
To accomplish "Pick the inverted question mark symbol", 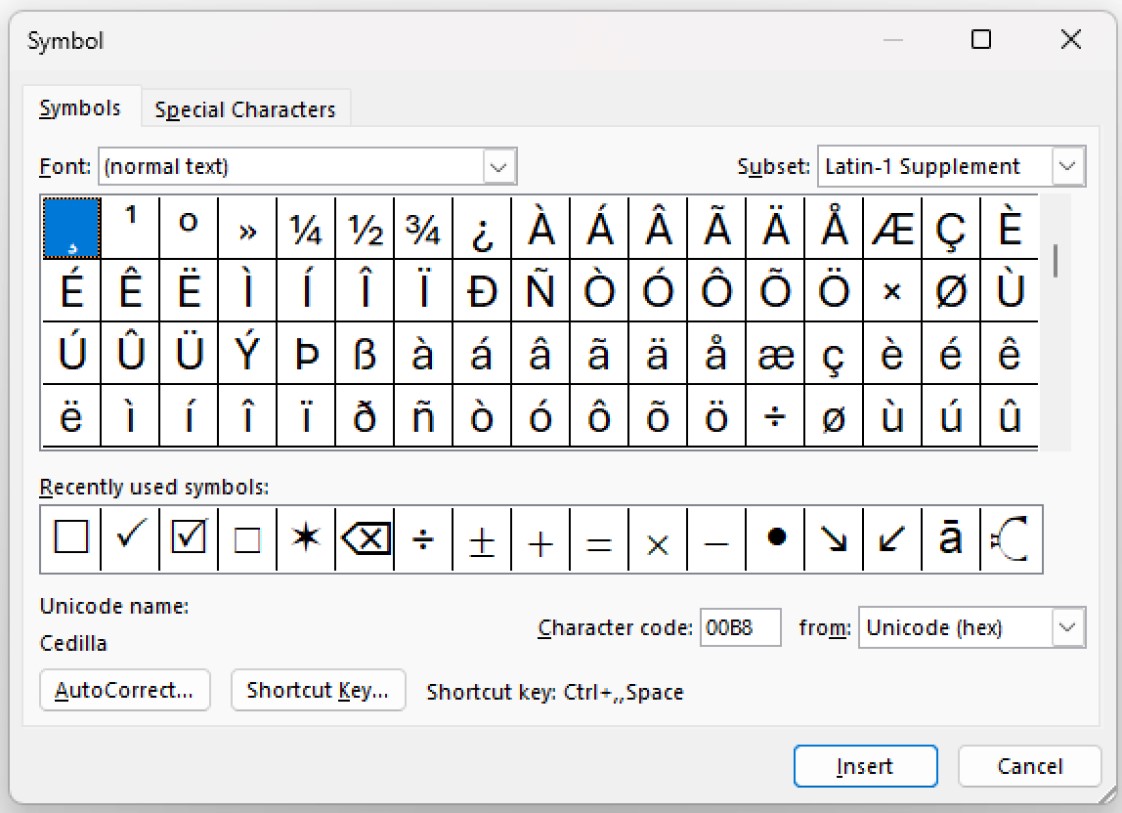I will [481, 230].
